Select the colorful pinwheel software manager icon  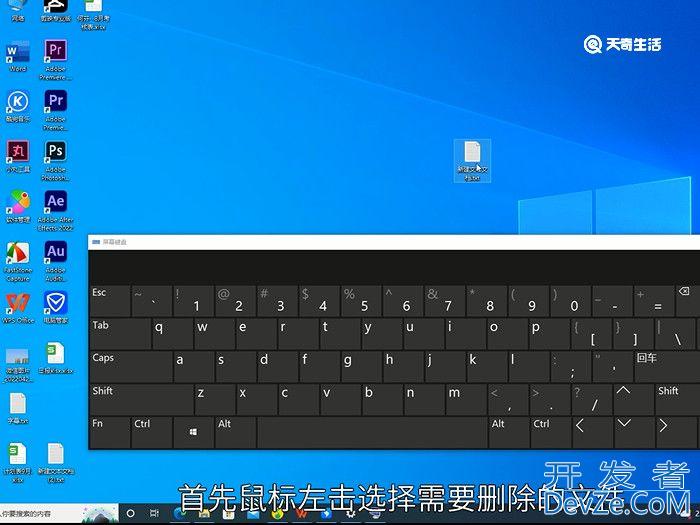[18, 206]
